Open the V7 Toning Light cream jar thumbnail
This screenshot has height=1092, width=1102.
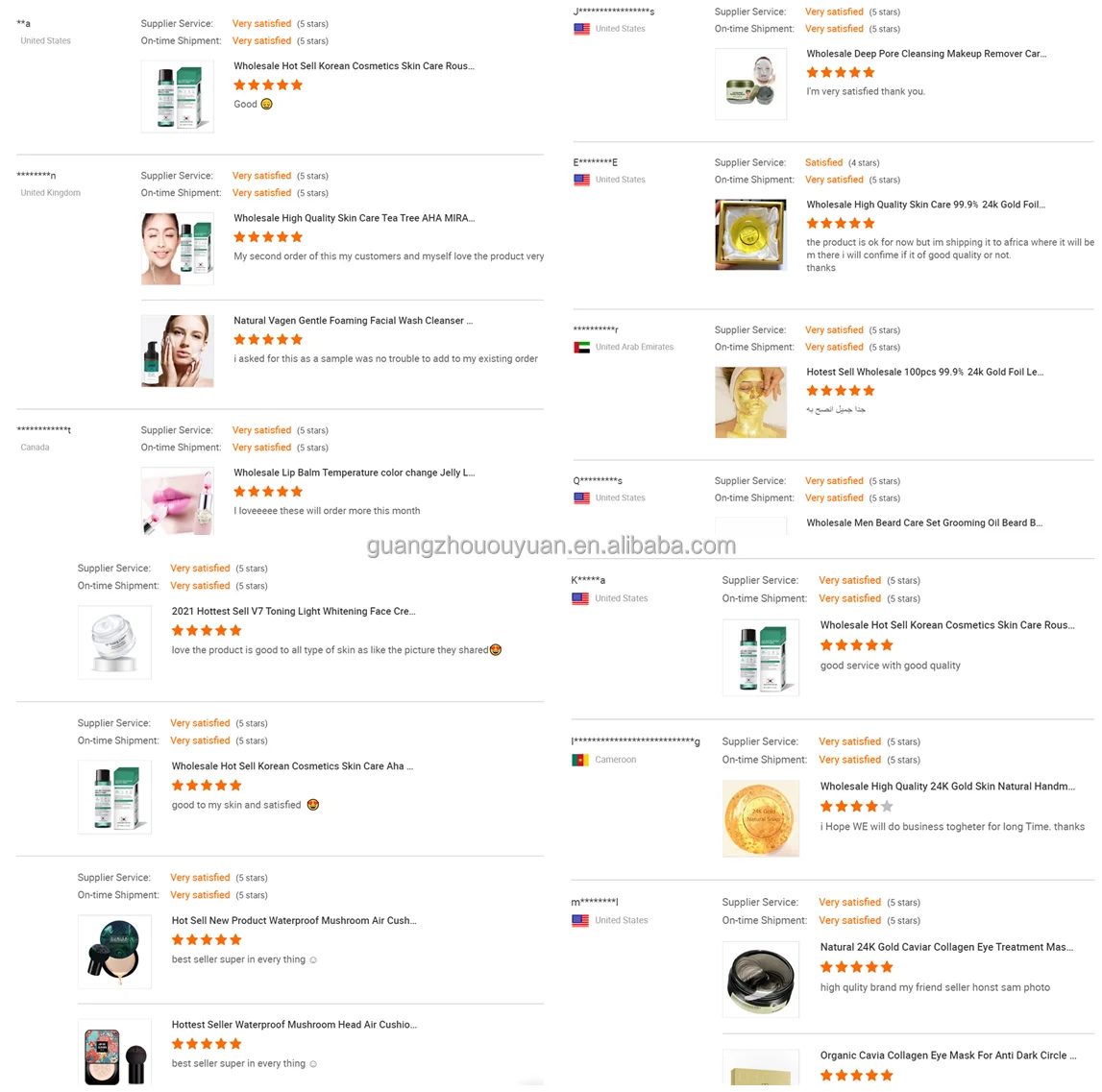(114, 642)
